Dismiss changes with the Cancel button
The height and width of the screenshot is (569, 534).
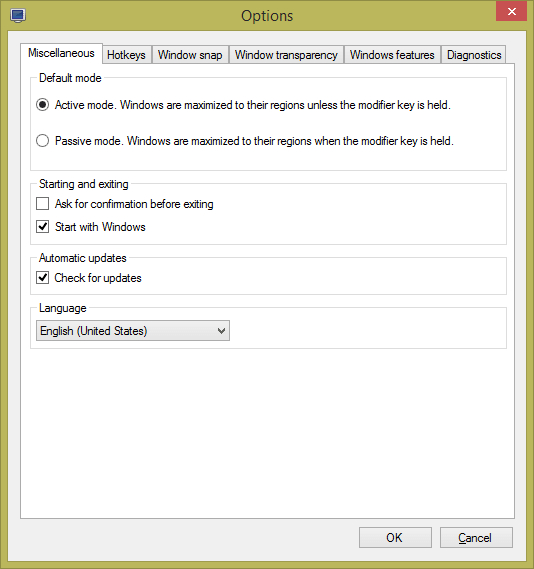point(476,537)
